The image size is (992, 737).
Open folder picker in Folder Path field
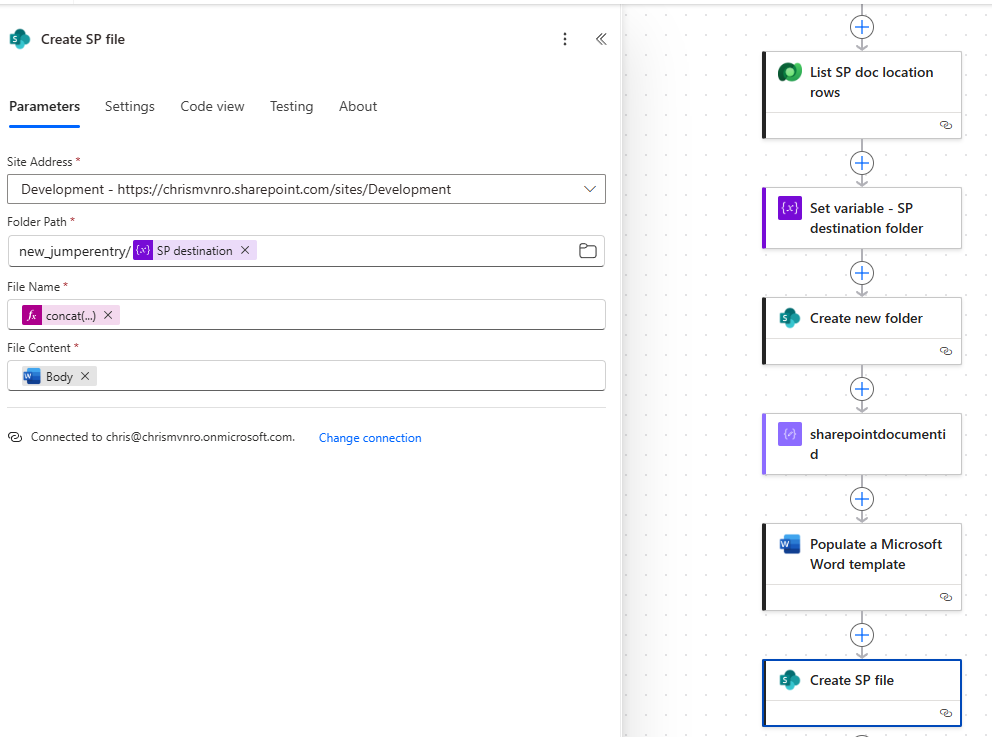tap(588, 251)
